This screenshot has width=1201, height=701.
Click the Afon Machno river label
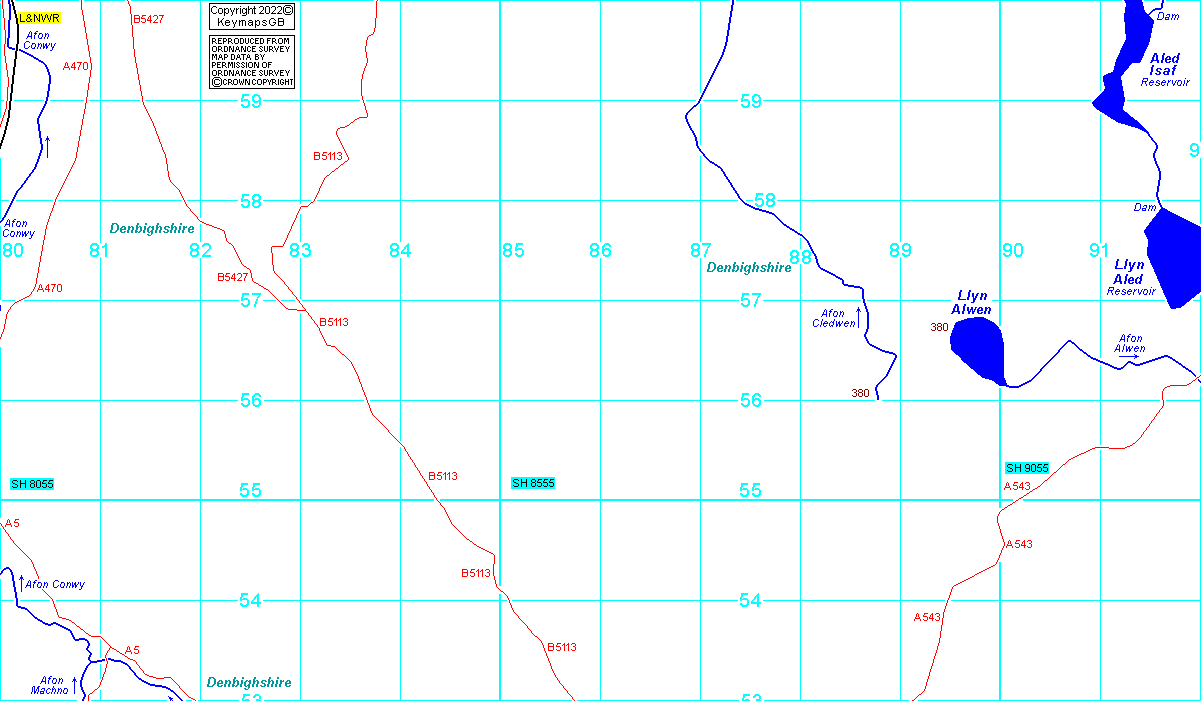click(50, 685)
